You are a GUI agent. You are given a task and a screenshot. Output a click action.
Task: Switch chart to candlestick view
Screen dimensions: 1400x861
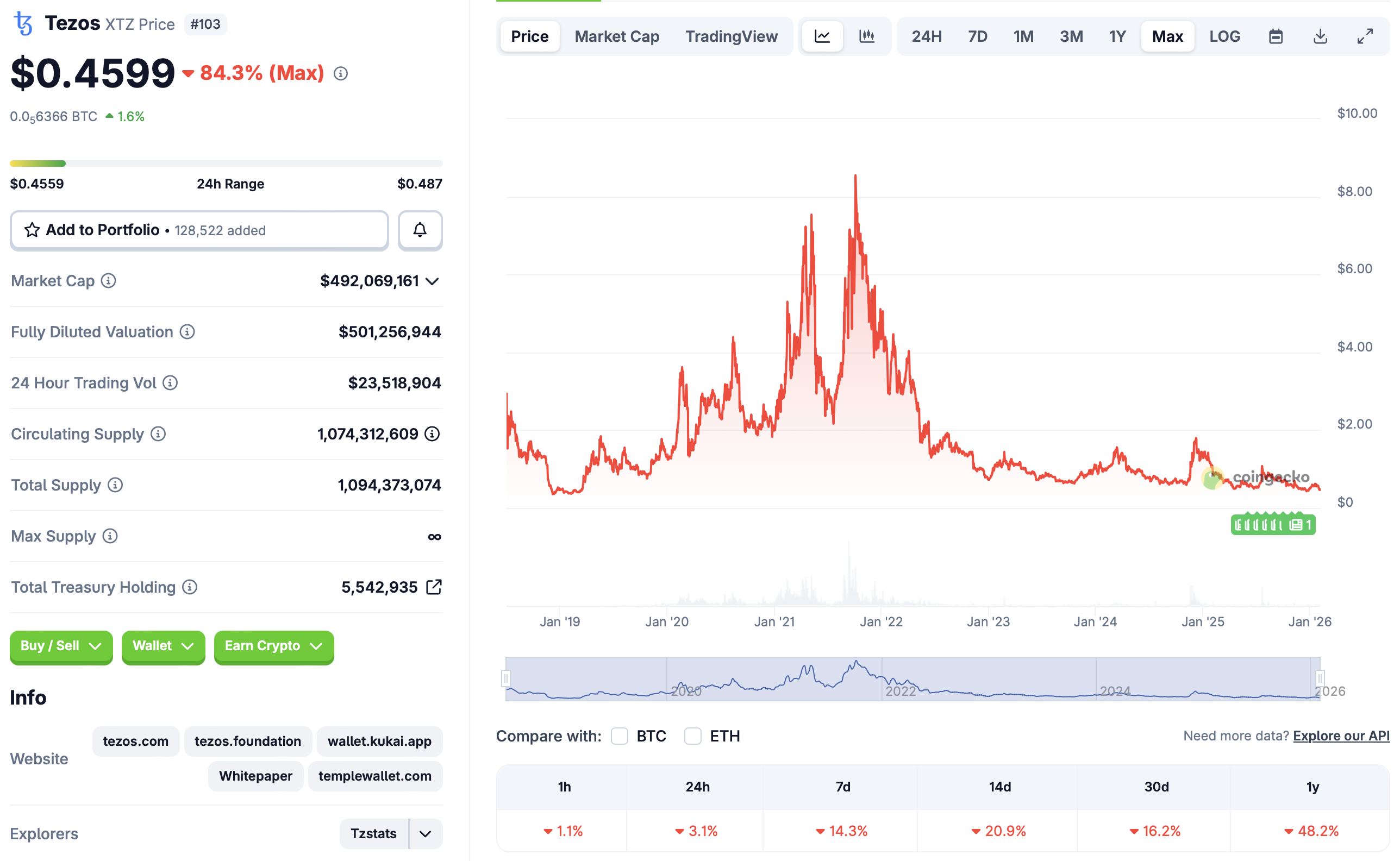[x=867, y=36]
